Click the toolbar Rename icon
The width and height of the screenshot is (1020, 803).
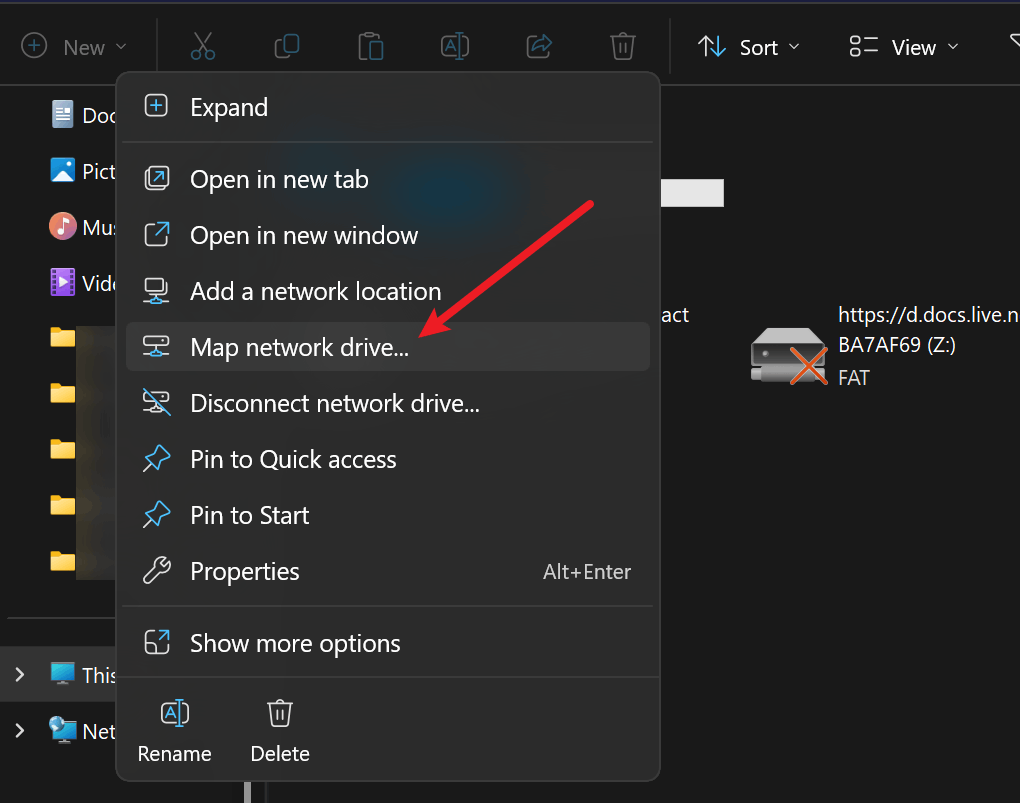click(x=455, y=46)
